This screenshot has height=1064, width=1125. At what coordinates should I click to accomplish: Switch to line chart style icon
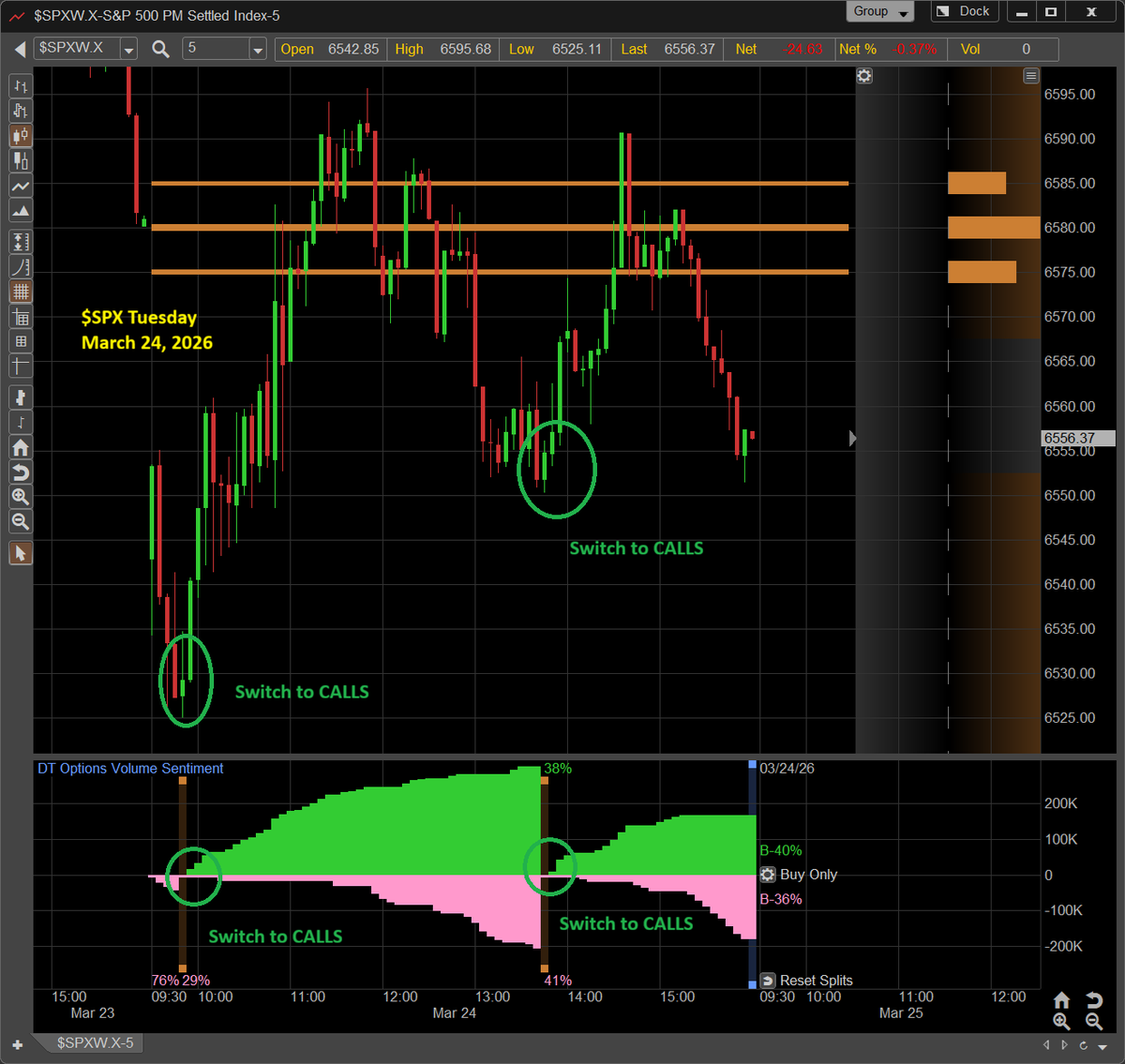21,186
